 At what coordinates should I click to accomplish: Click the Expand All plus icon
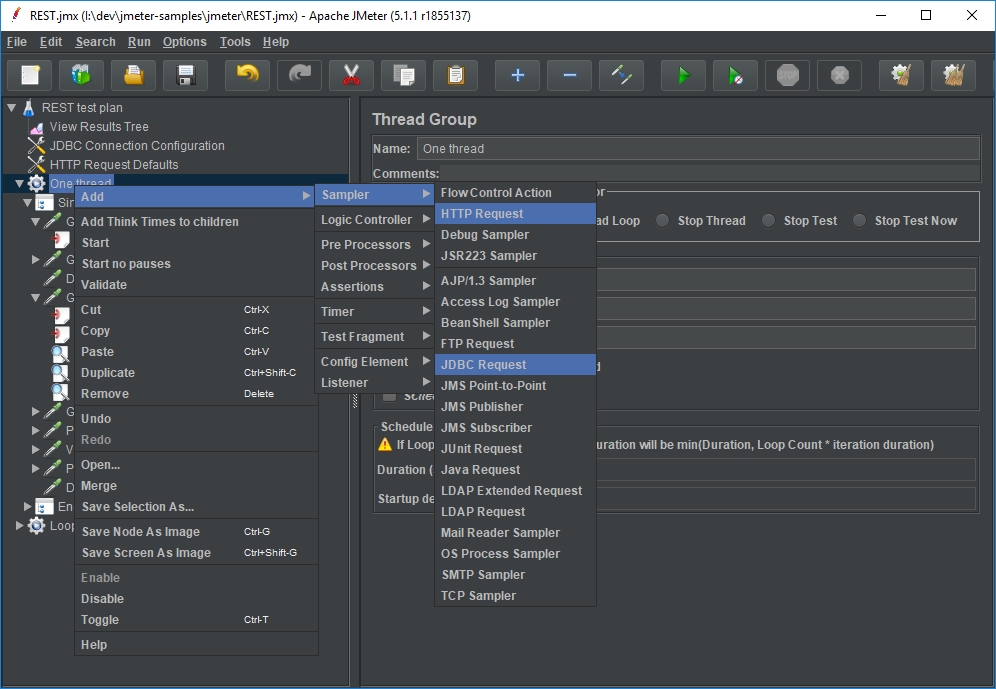pos(517,75)
